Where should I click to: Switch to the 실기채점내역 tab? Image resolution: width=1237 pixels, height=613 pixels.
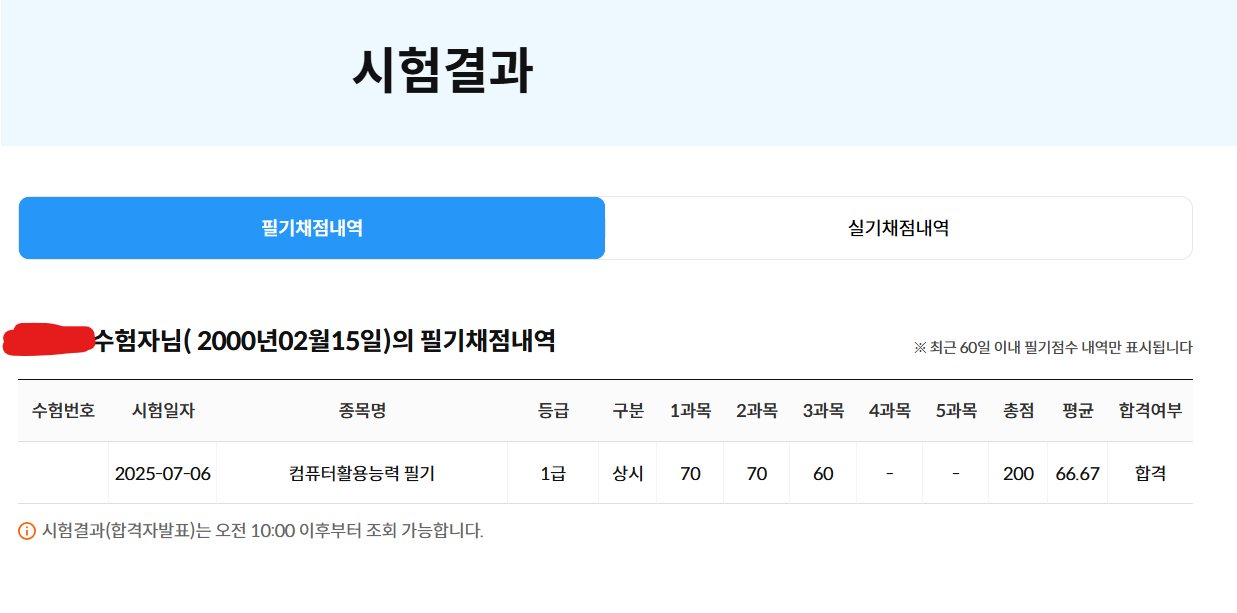point(898,228)
